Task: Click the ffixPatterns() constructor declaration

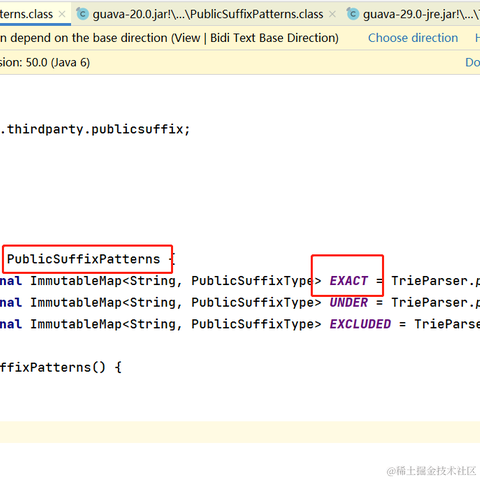Action: pos(60,367)
